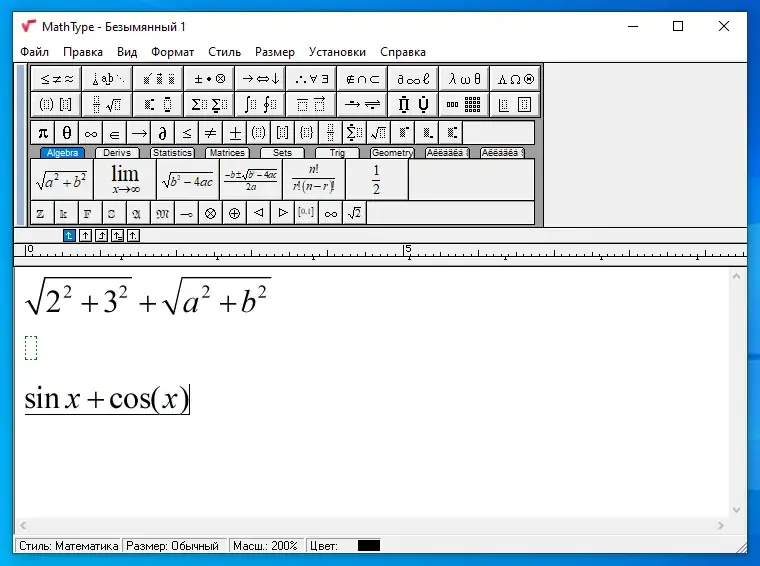760x566 pixels.
Task: Switch to the Derivs tab
Action: click(x=117, y=153)
